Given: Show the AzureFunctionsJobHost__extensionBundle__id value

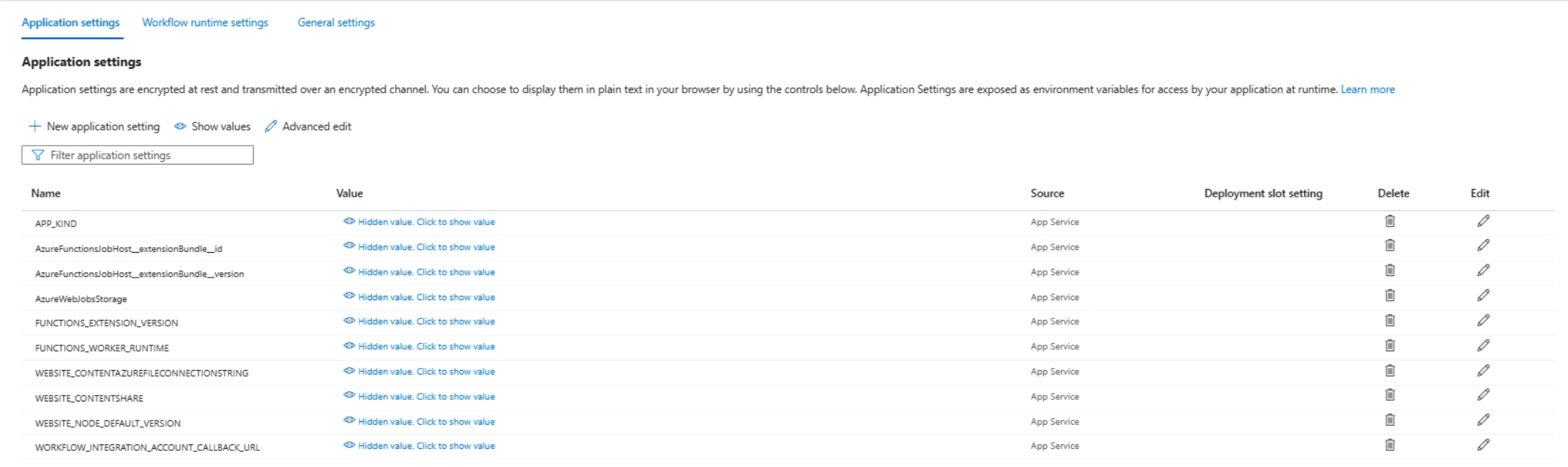Looking at the screenshot, I should point(426,246).
